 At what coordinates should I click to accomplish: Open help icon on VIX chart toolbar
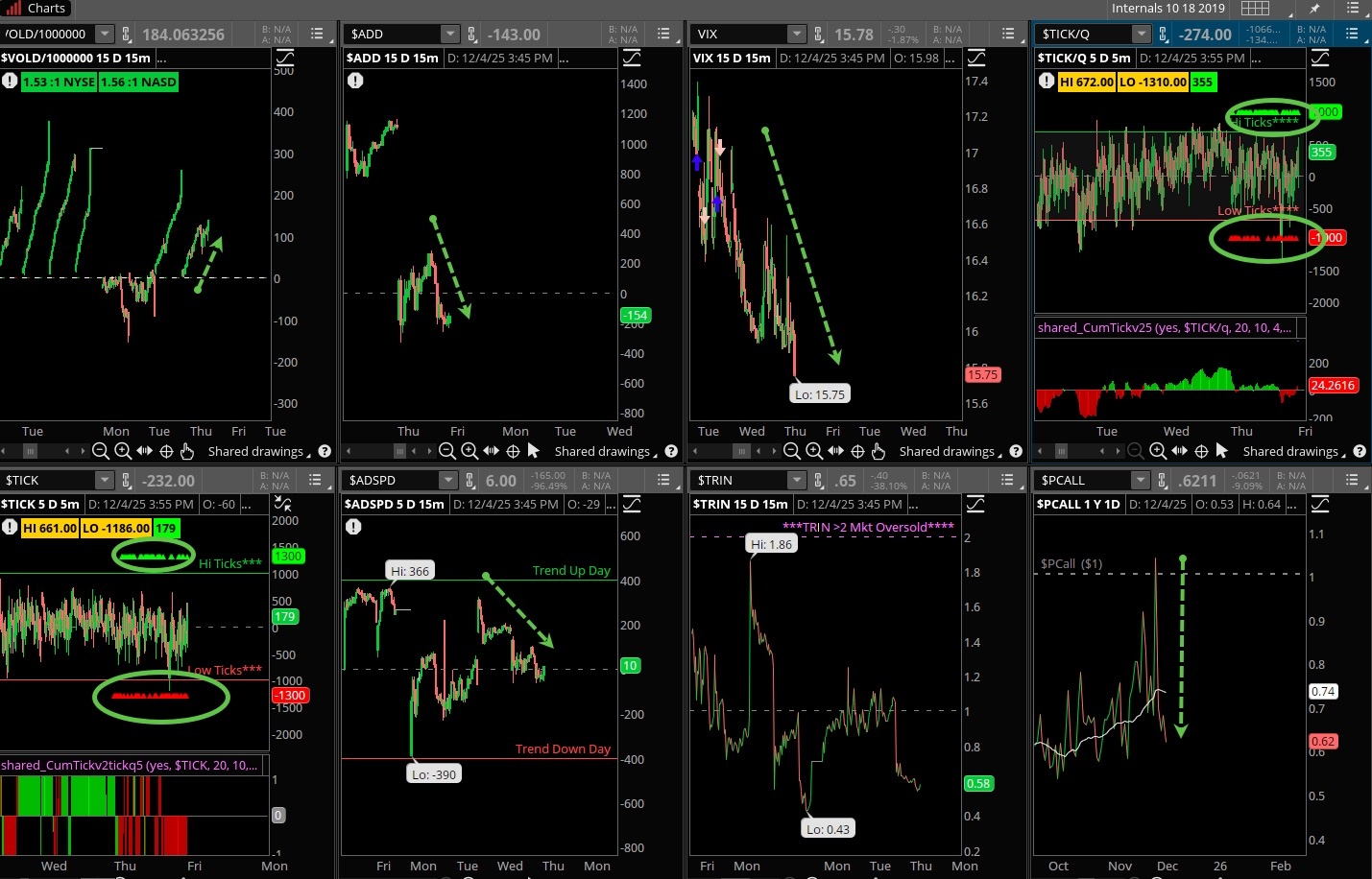[1016, 451]
